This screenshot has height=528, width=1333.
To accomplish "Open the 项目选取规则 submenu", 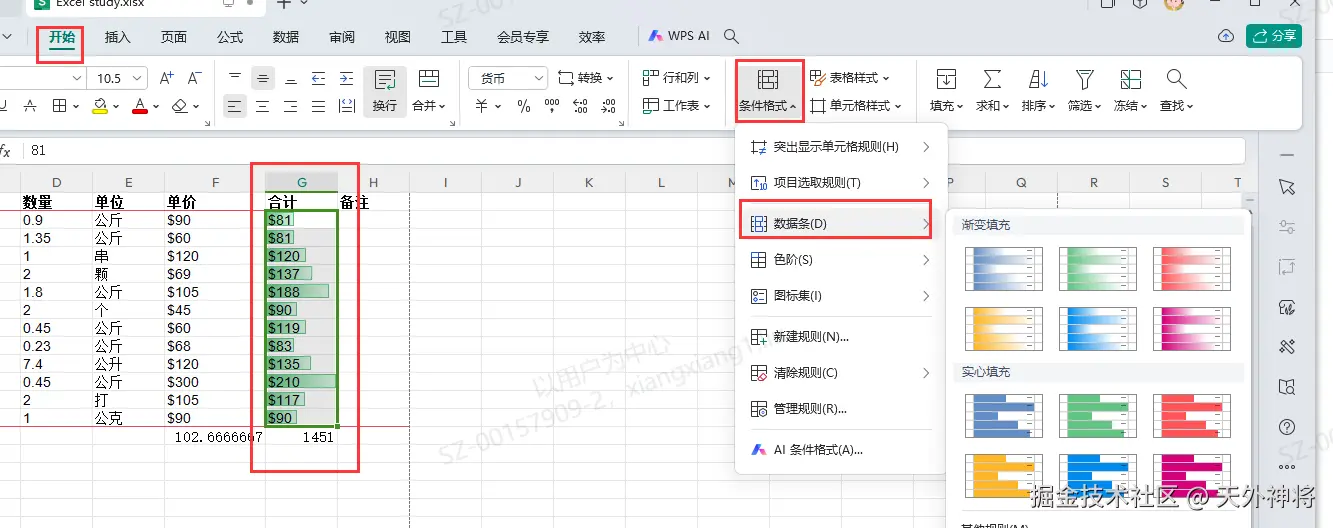I will tap(840, 183).
